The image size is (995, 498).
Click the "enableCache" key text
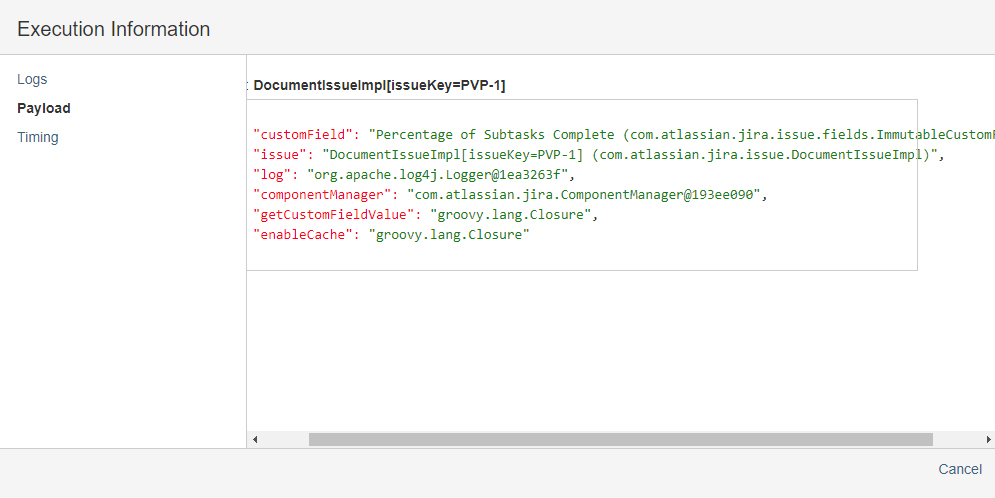(303, 235)
